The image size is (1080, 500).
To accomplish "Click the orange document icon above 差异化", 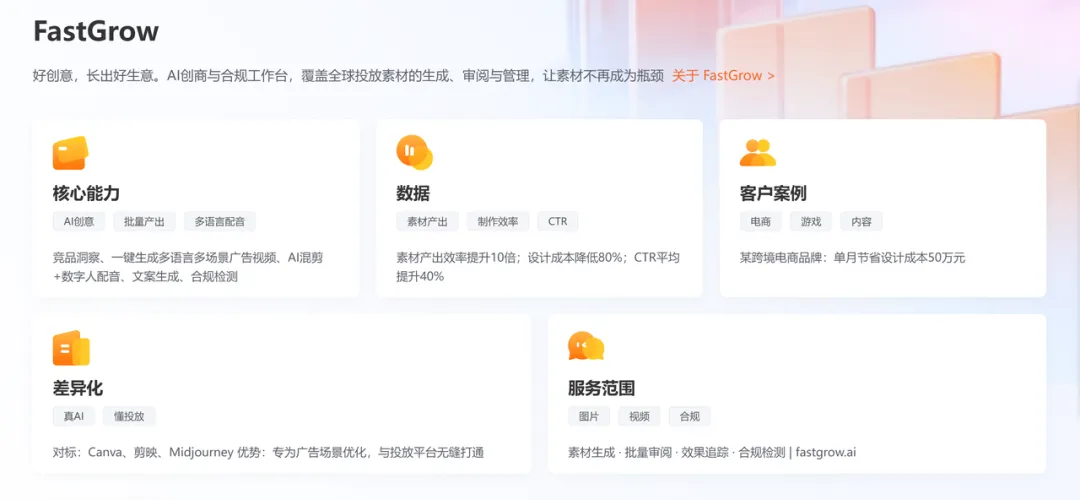I will 71,348.
